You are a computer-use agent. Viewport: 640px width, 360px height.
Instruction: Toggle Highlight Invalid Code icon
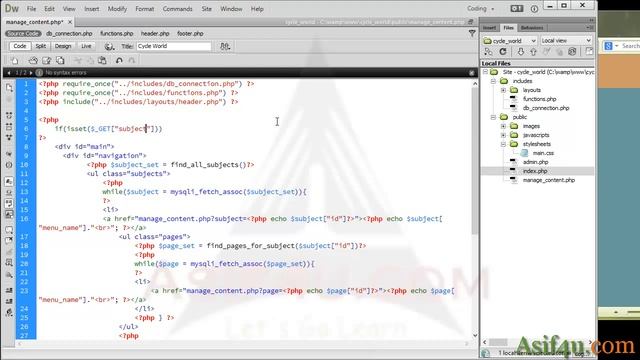[x=9, y=192]
